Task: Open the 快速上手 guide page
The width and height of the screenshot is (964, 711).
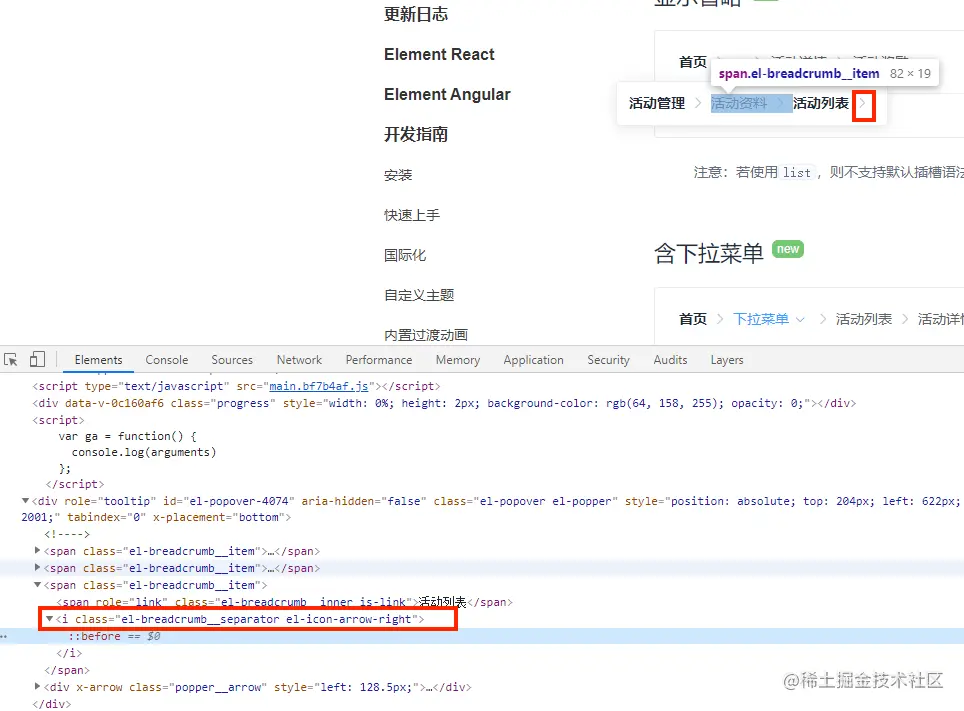Action: (412, 215)
